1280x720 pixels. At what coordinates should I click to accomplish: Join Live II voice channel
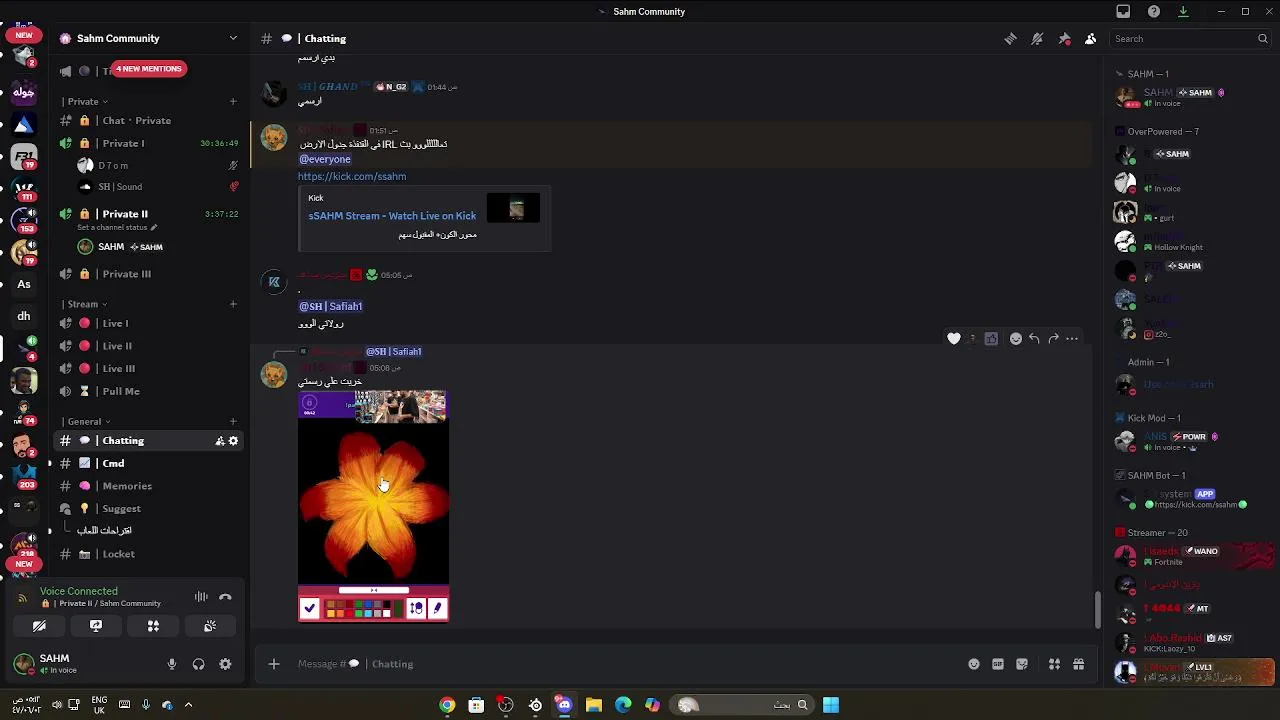pos(149,346)
